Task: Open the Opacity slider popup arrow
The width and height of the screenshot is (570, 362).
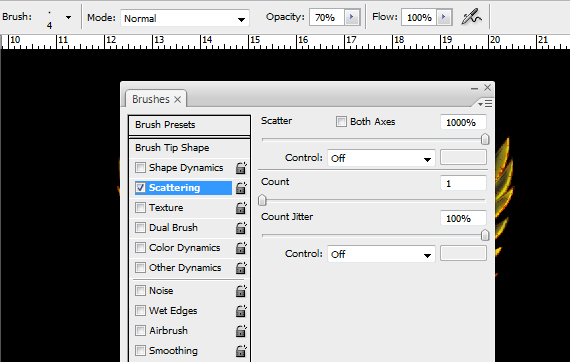Action: click(x=352, y=17)
